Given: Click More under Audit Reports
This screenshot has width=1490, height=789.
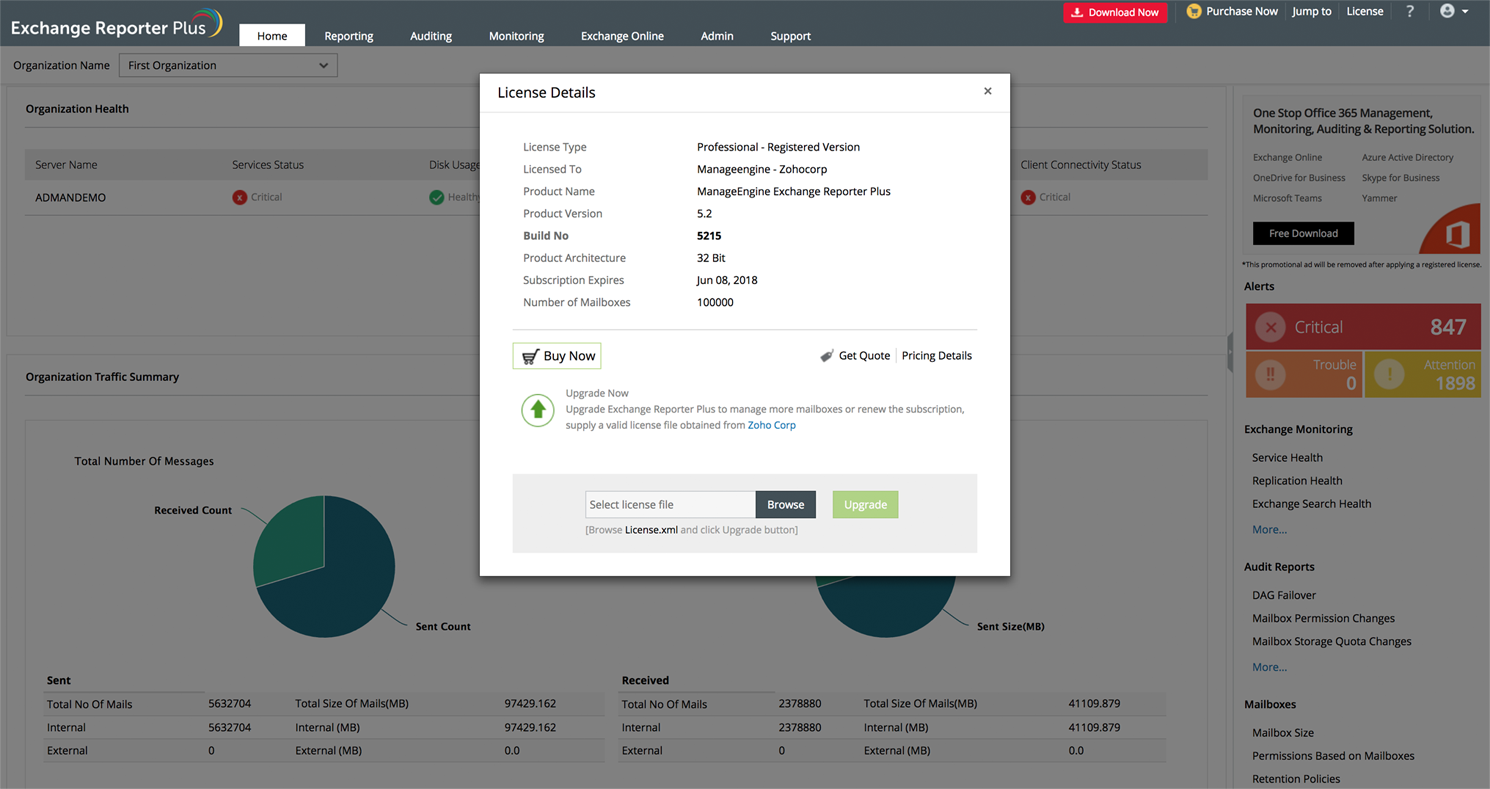Looking at the screenshot, I should pyautogui.click(x=1270, y=667).
